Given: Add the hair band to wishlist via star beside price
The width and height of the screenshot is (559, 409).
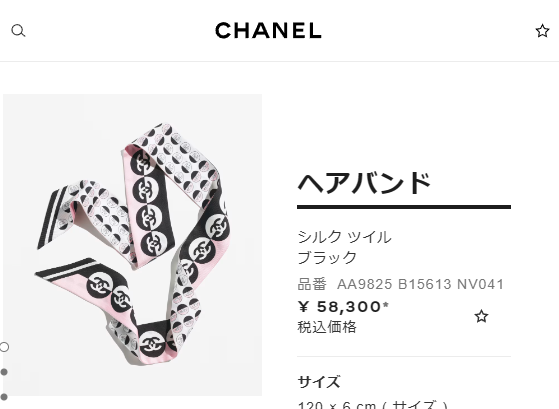Looking at the screenshot, I should click(481, 316).
